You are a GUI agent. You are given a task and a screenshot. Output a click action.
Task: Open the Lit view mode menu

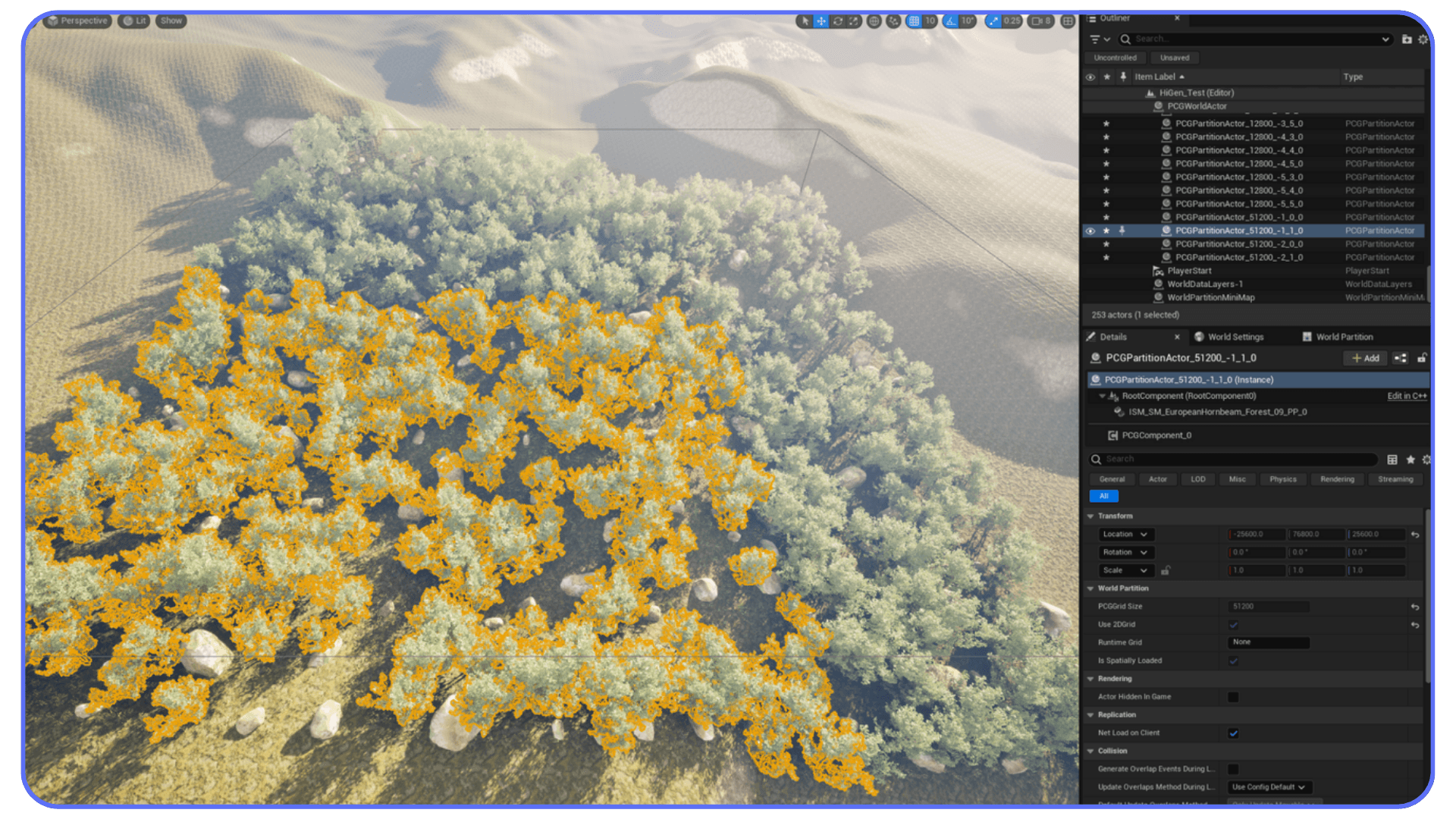coord(134,21)
